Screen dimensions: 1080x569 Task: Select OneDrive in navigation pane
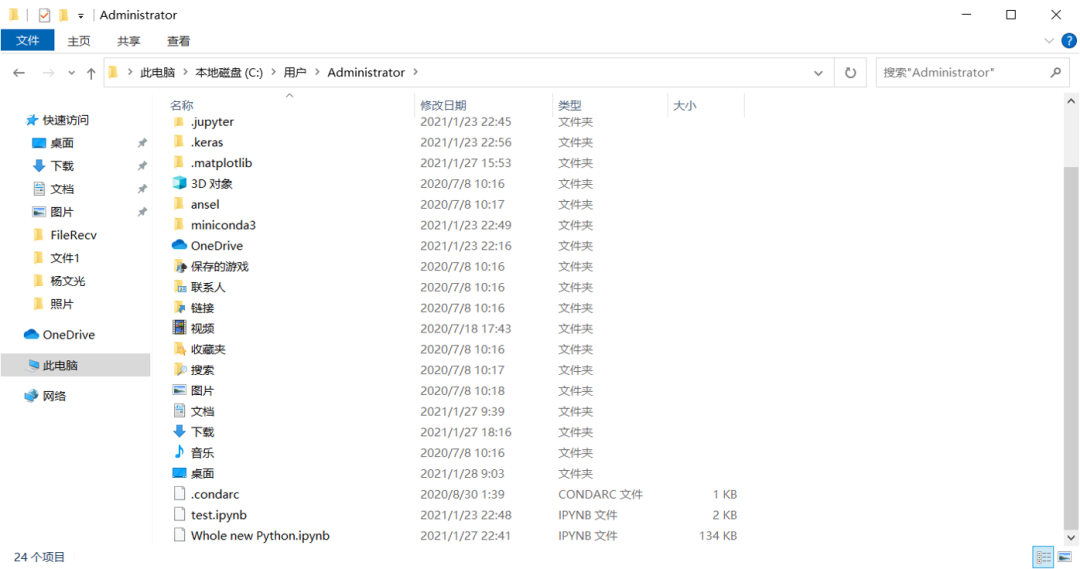pyautogui.click(x=69, y=335)
